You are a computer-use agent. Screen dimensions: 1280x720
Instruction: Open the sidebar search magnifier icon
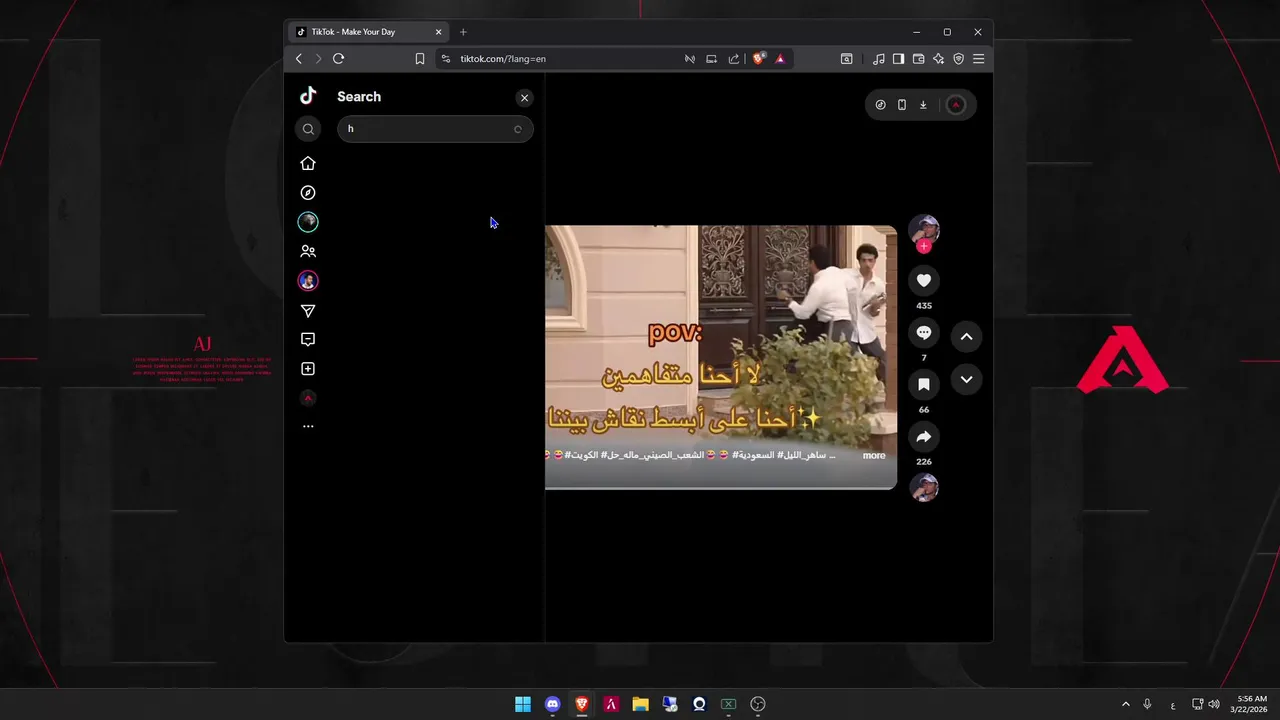pos(308,129)
